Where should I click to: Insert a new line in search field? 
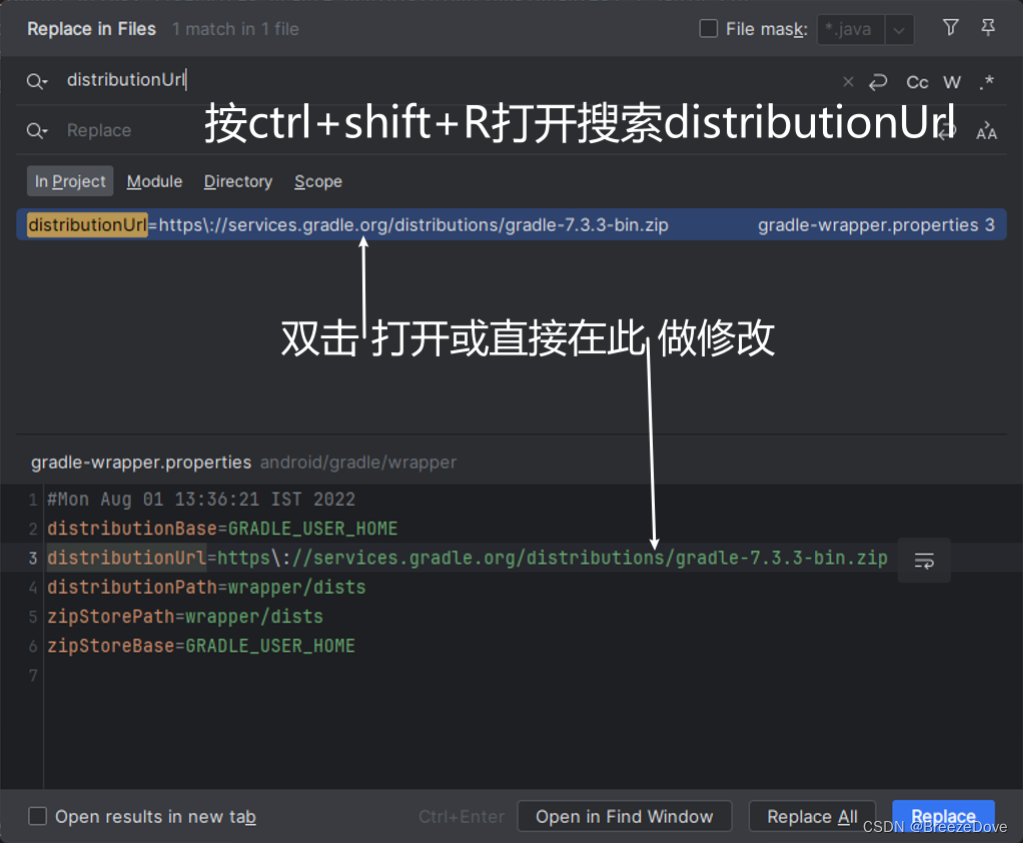[878, 82]
